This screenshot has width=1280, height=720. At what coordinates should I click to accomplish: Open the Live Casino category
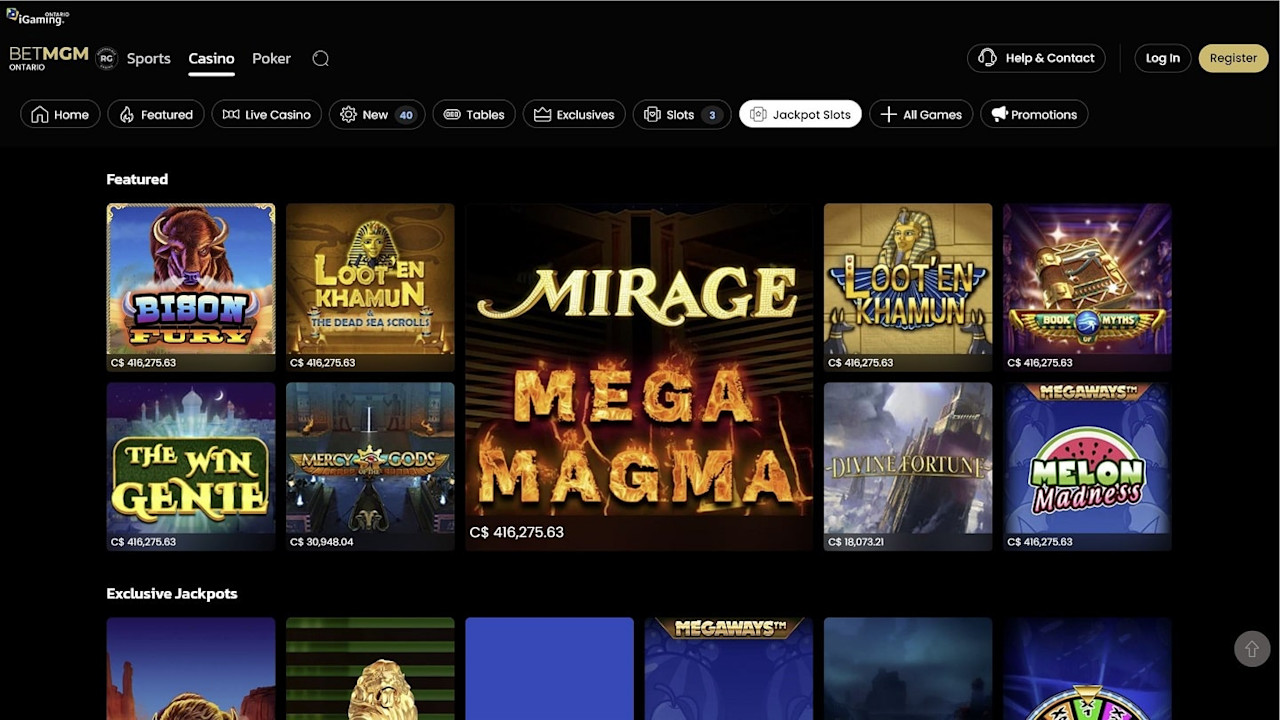(x=266, y=115)
